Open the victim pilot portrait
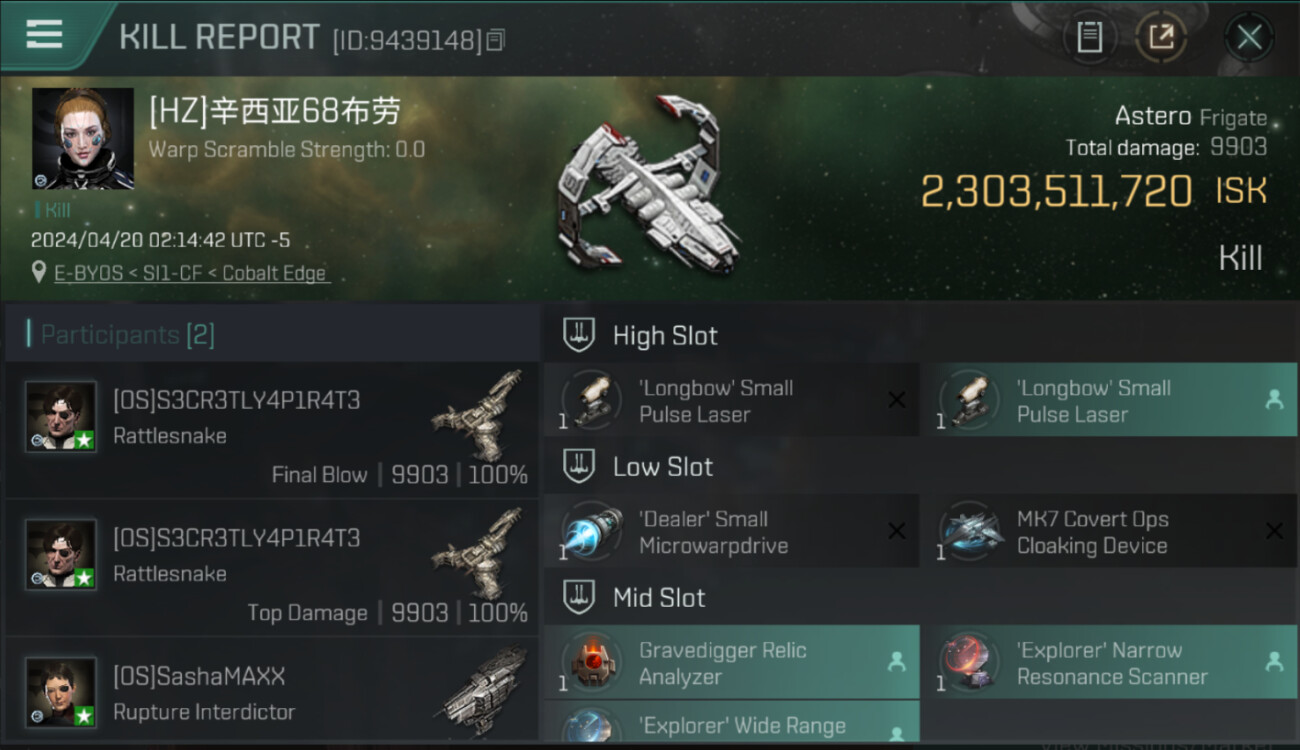This screenshot has width=1300, height=750. tap(83, 138)
